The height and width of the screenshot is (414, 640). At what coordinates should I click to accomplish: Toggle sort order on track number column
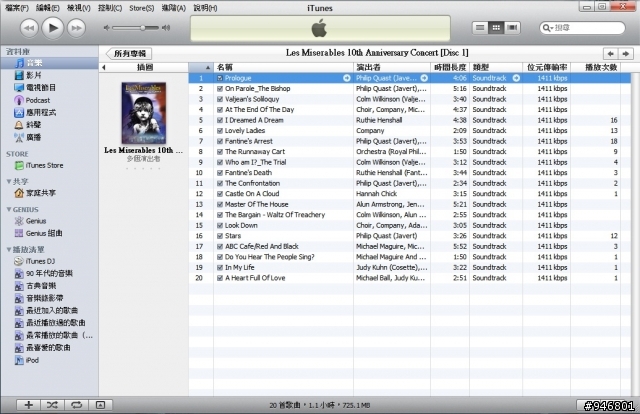201,67
